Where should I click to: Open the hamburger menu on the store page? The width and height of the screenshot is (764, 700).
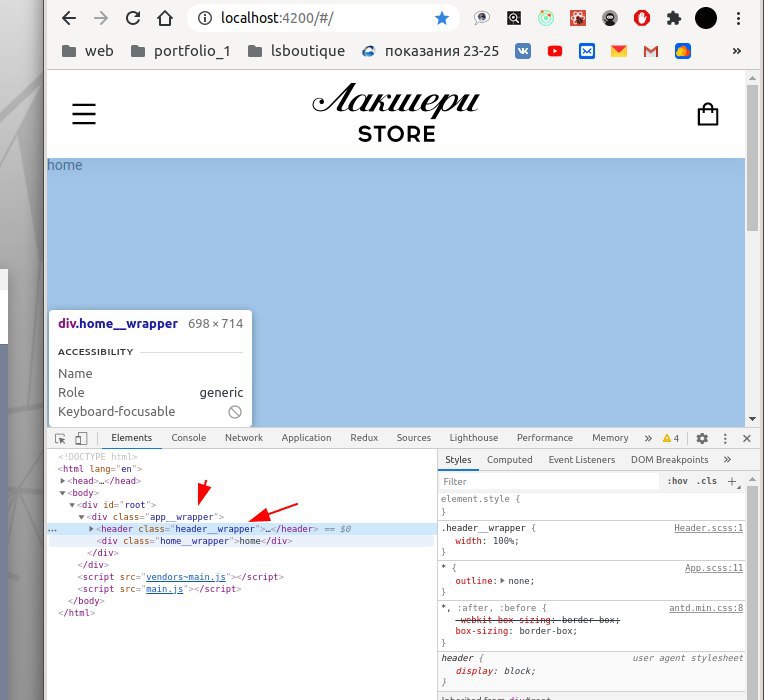(84, 114)
